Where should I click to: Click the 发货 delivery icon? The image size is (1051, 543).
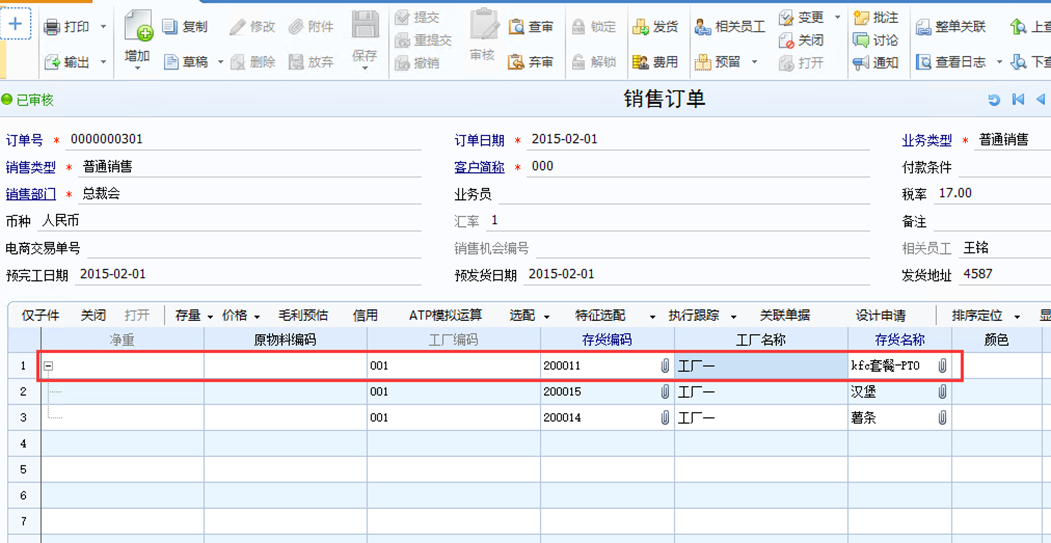pos(641,27)
